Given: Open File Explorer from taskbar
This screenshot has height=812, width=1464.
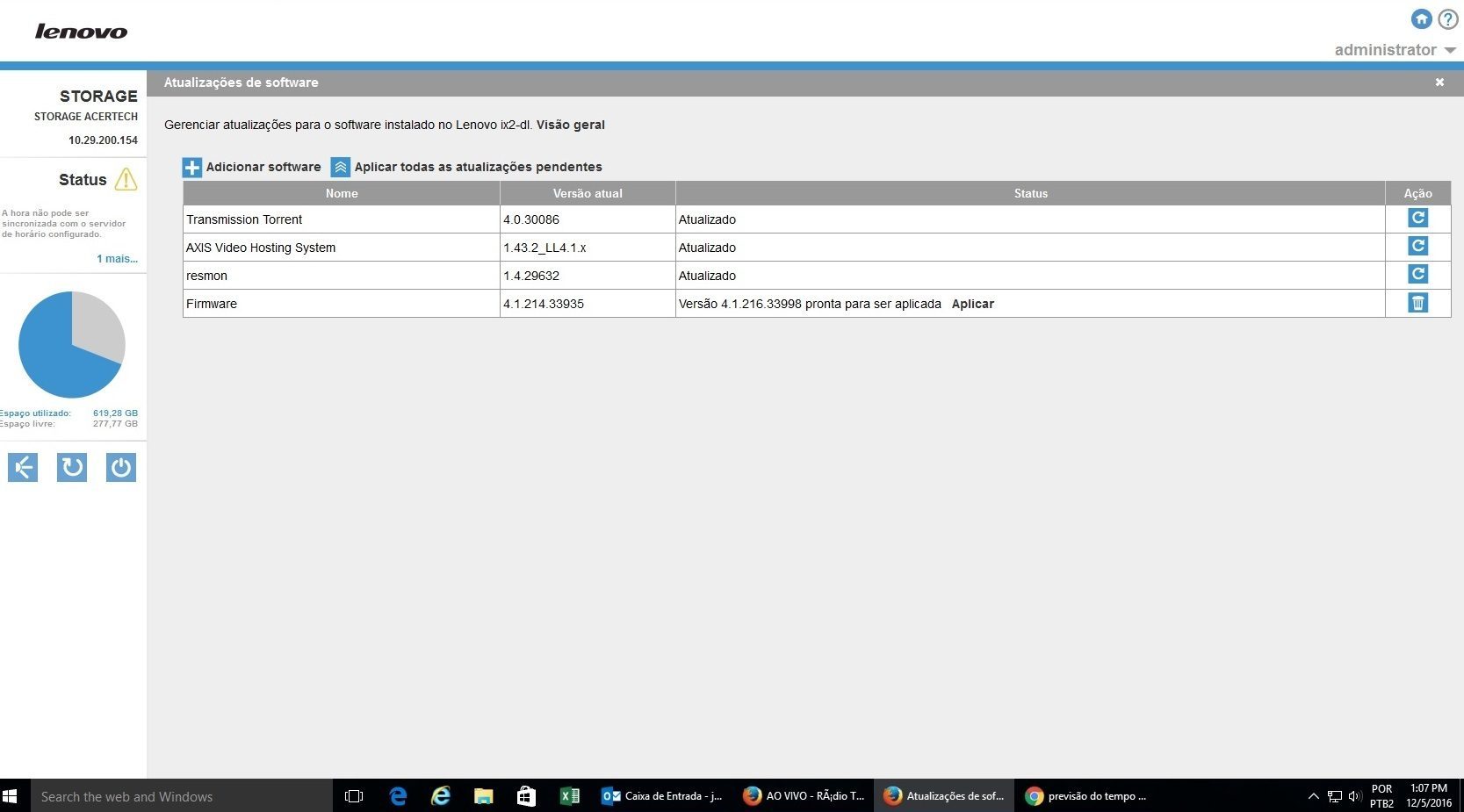Looking at the screenshot, I should [x=483, y=796].
